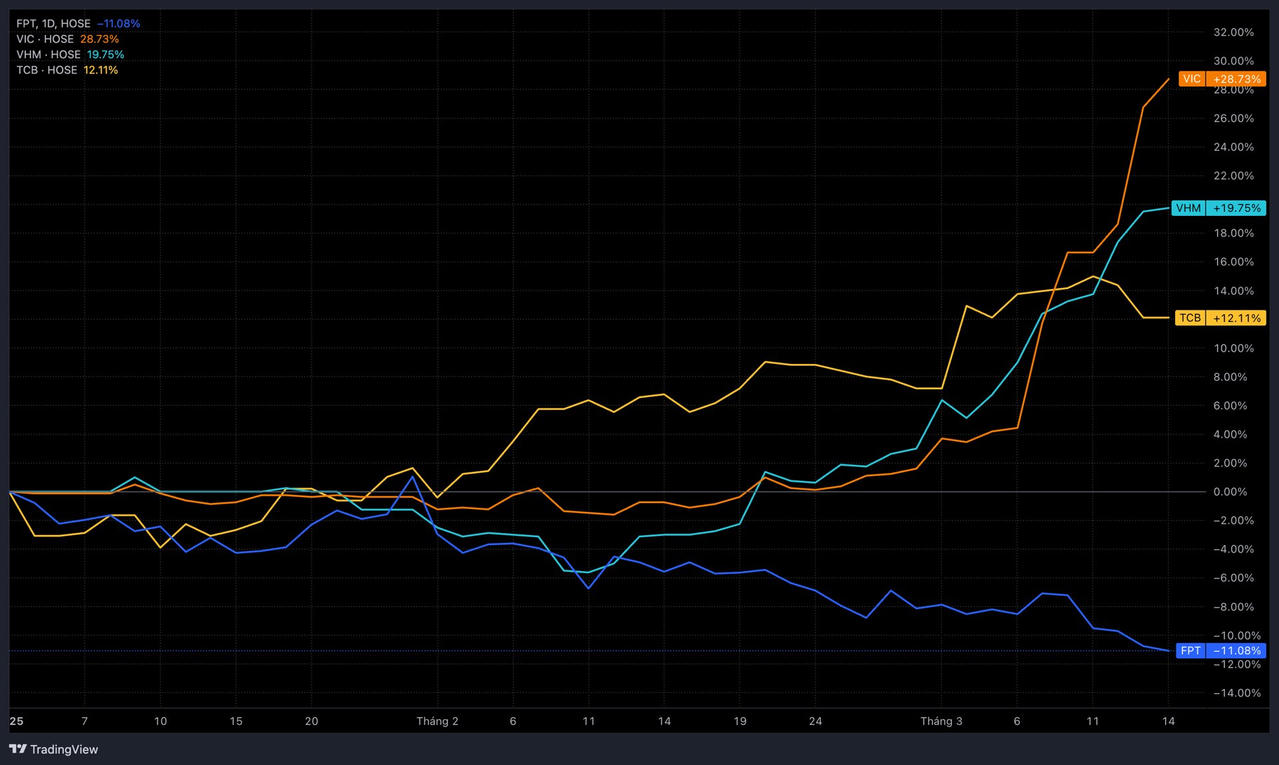1279x765 pixels.
Task: Click the VHM · HOSE legend entry
Action: pyautogui.click(x=48, y=54)
